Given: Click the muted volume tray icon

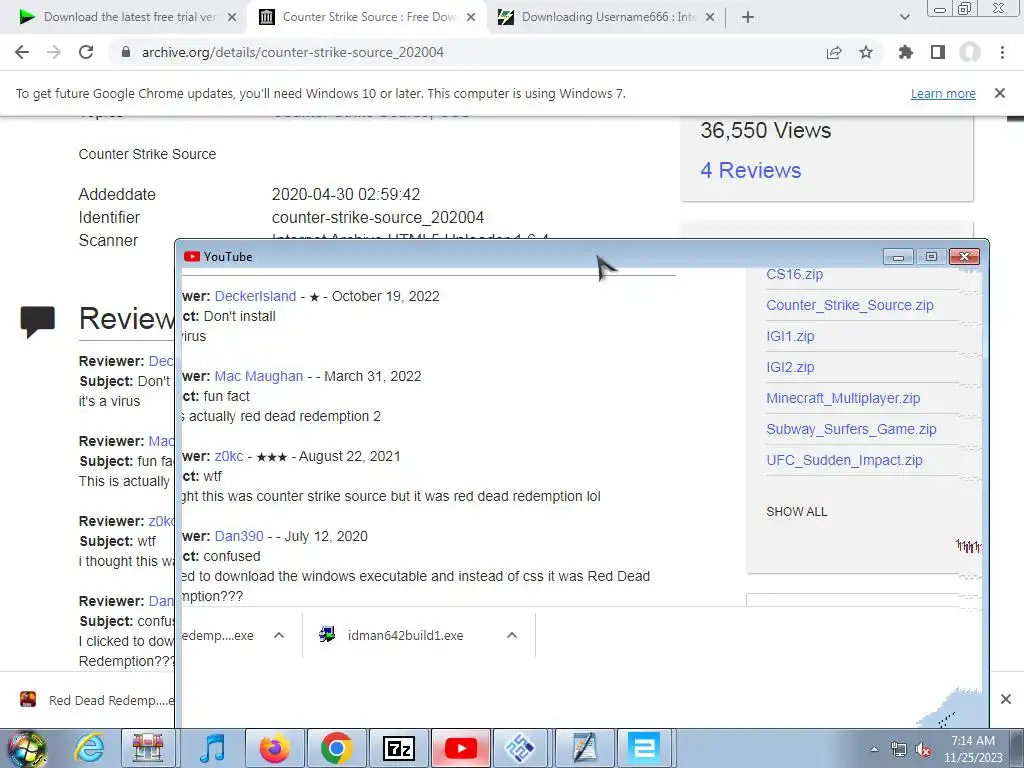Looking at the screenshot, I should coord(923,749).
